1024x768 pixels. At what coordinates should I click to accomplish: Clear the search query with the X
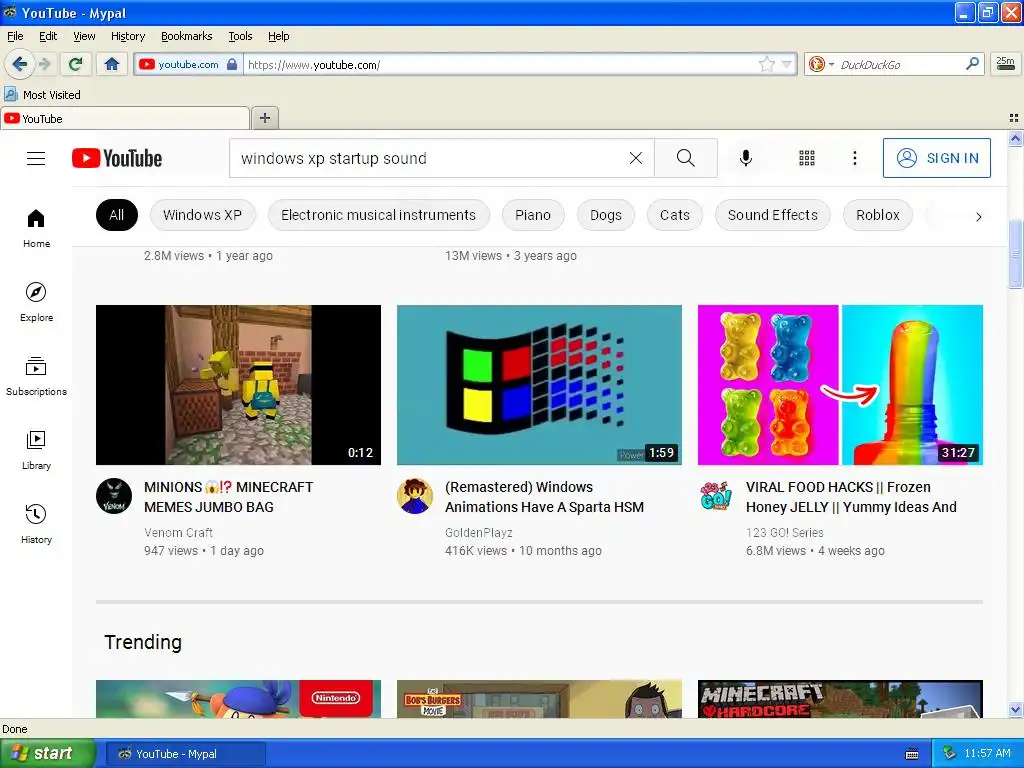[x=635, y=158]
